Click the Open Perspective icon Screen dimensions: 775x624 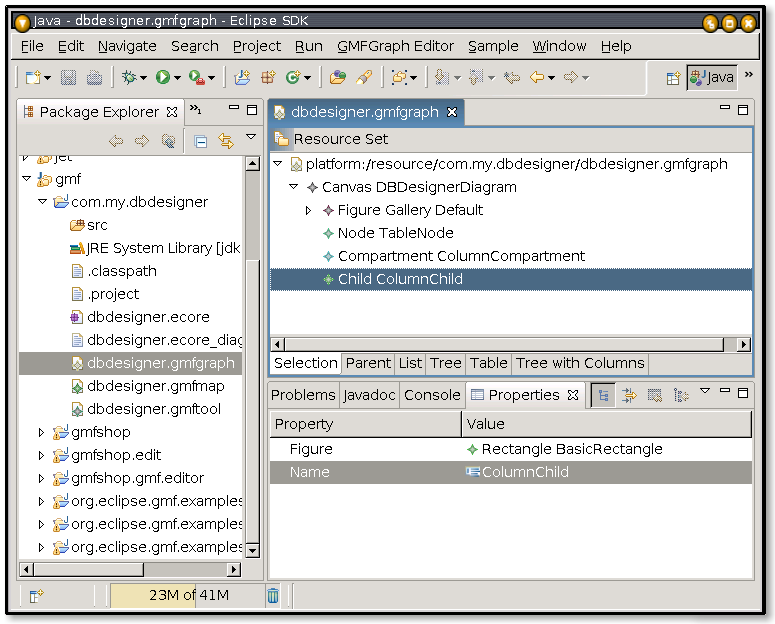pos(674,77)
